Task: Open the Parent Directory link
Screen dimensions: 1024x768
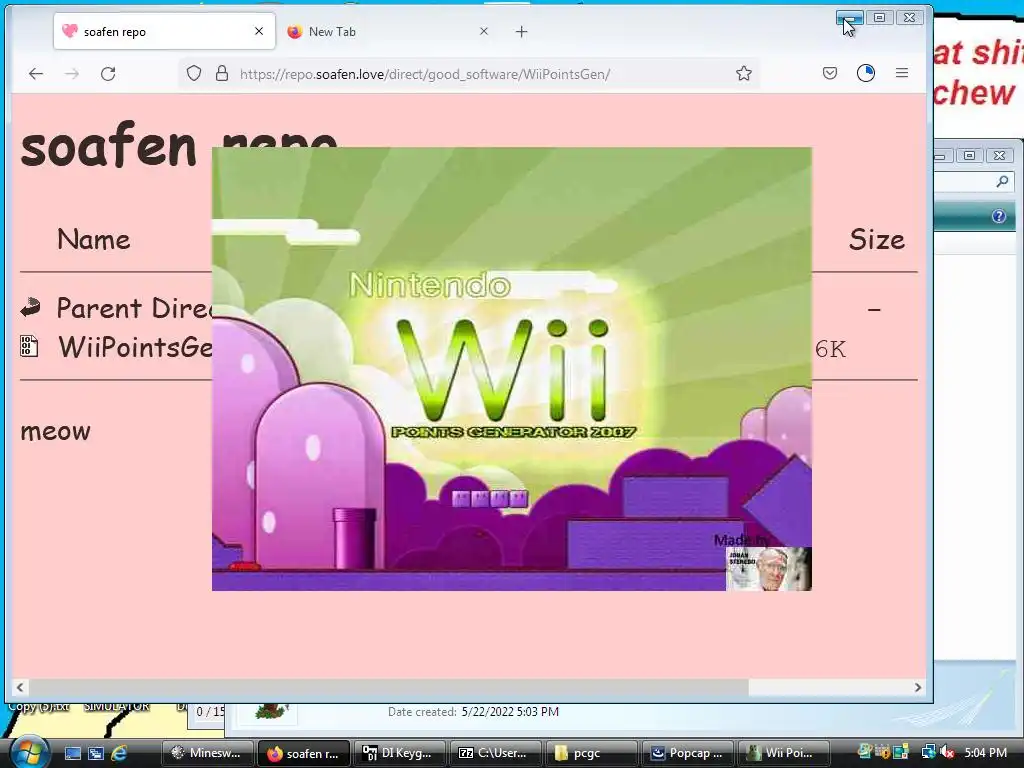Action: point(135,308)
